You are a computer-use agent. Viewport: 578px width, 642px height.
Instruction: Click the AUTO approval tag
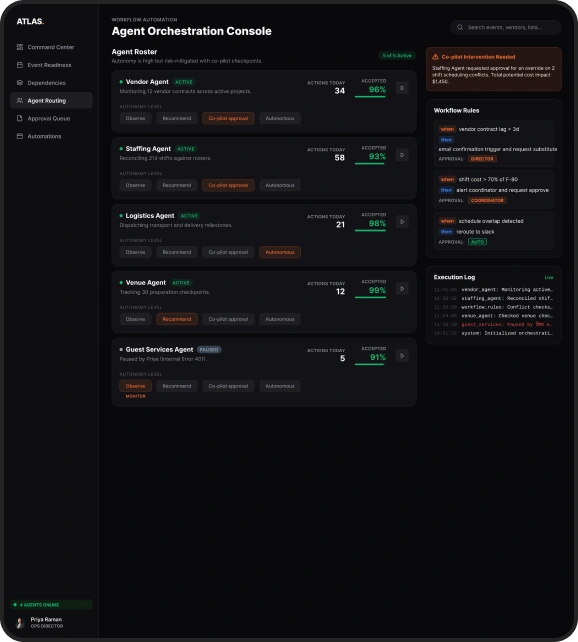477,242
